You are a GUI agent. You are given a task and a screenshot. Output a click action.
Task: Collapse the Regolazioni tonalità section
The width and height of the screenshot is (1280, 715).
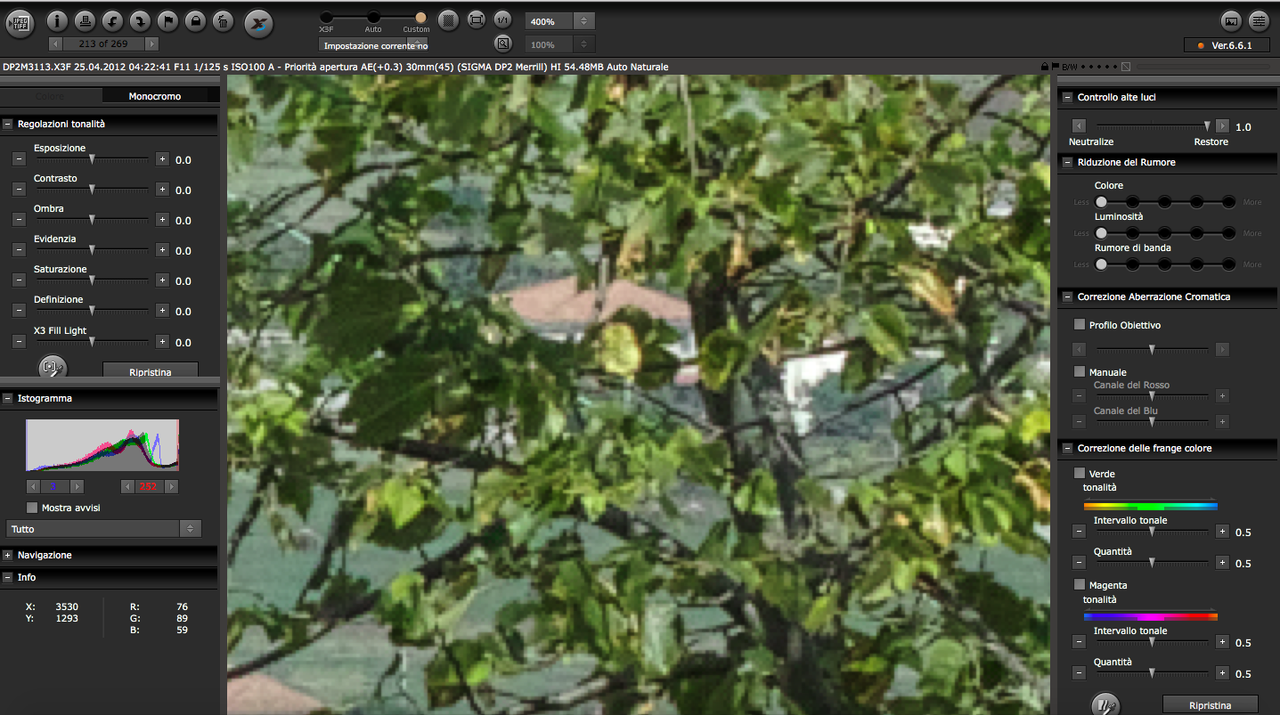point(8,124)
